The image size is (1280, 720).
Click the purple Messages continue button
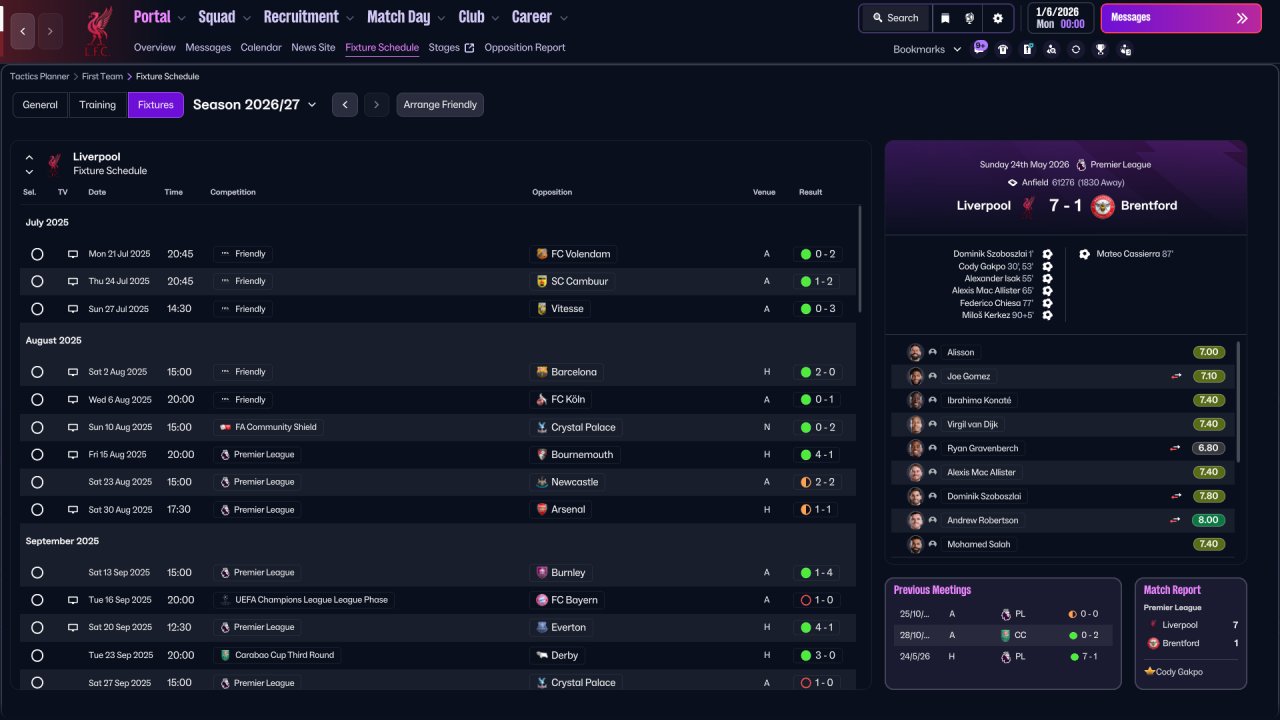[1181, 18]
